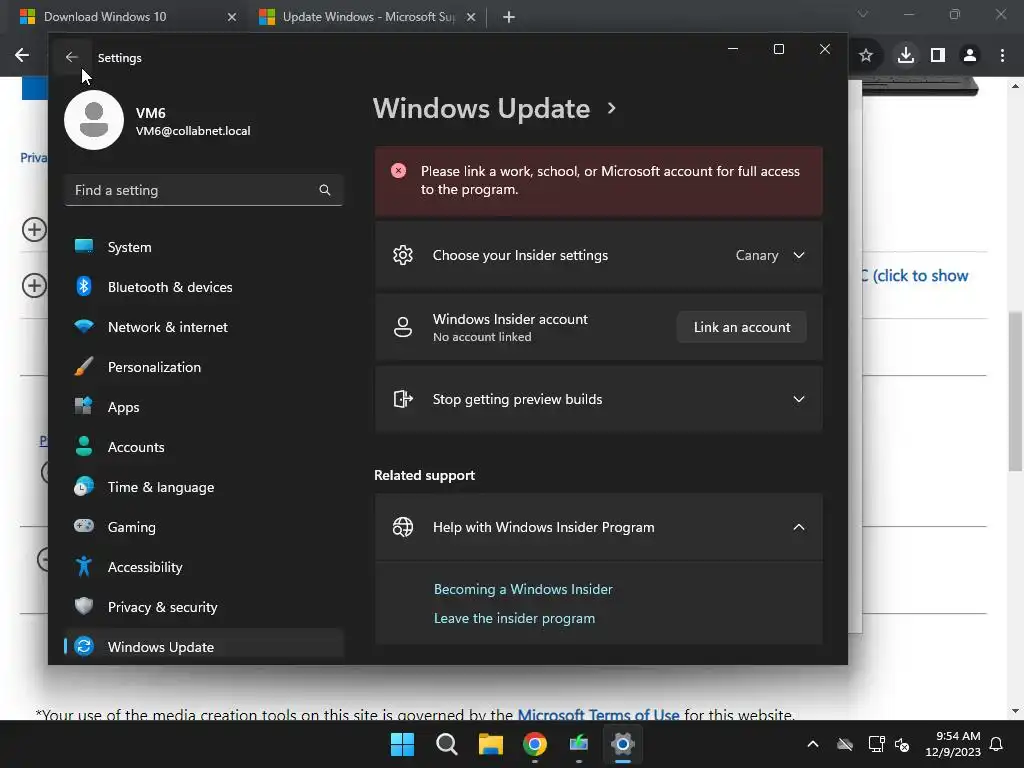
Task: Click the Bluetooth icon in sidebar
Action: 84,286
